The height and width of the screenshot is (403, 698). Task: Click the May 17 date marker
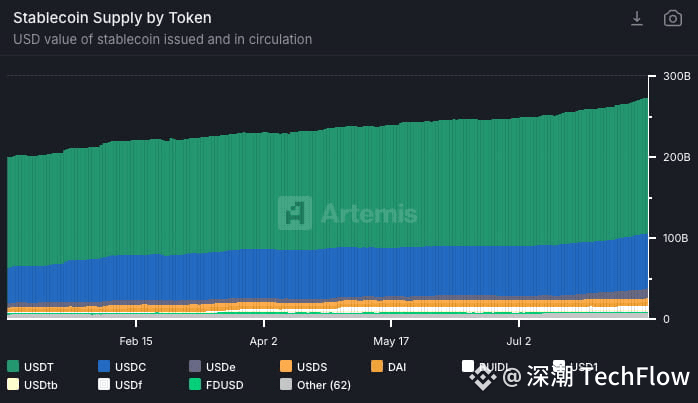tap(391, 341)
